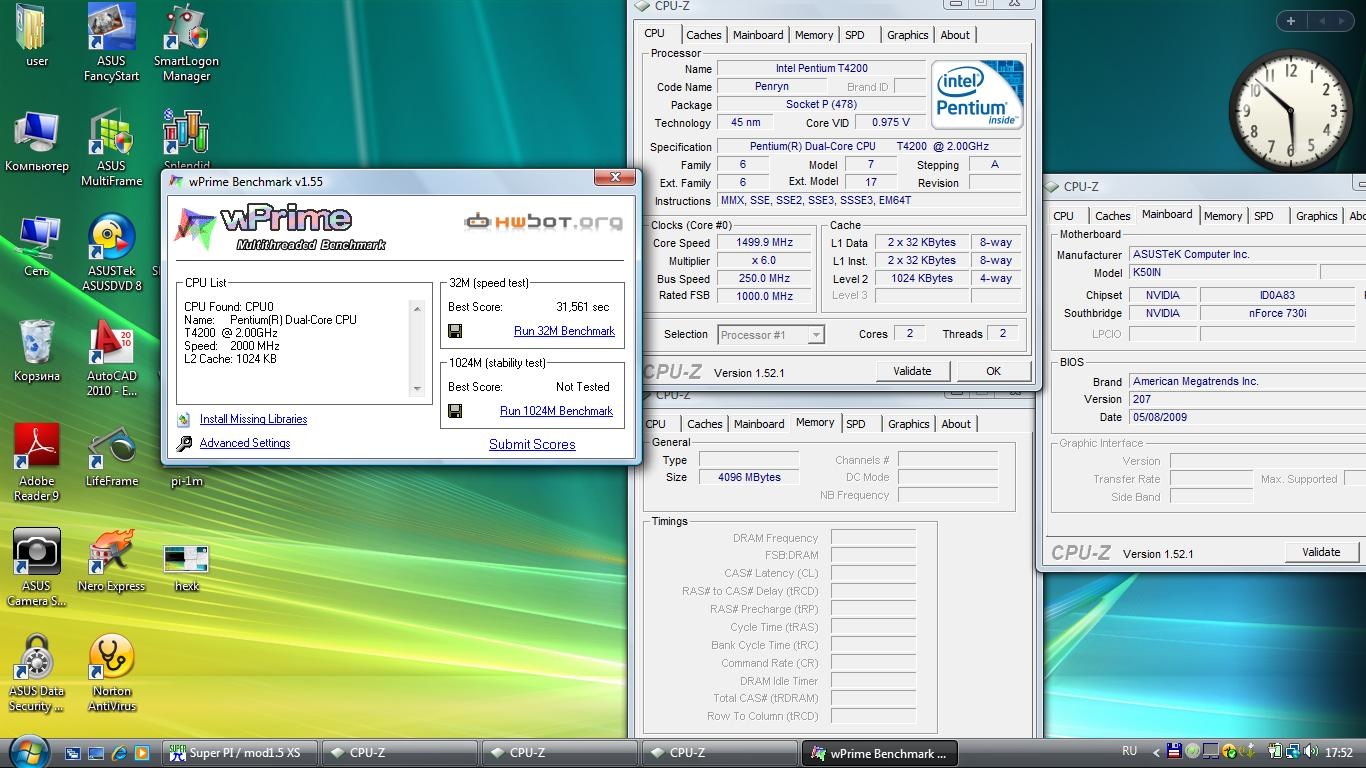Image resolution: width=1366 pixels, height=768 pixels.
Task: Show hidden tray icons with the arrow
Action: (x=1157, y=752)
